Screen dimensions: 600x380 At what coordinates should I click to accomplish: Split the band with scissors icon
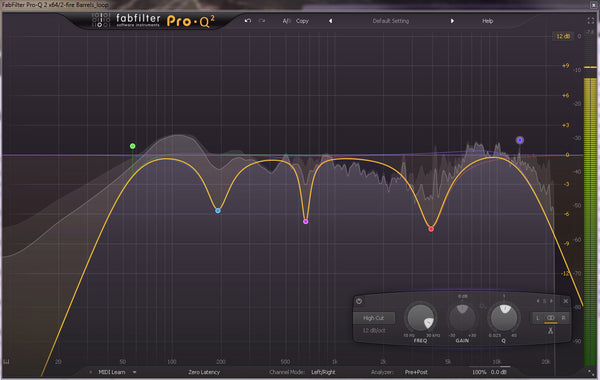coord(550,331)
